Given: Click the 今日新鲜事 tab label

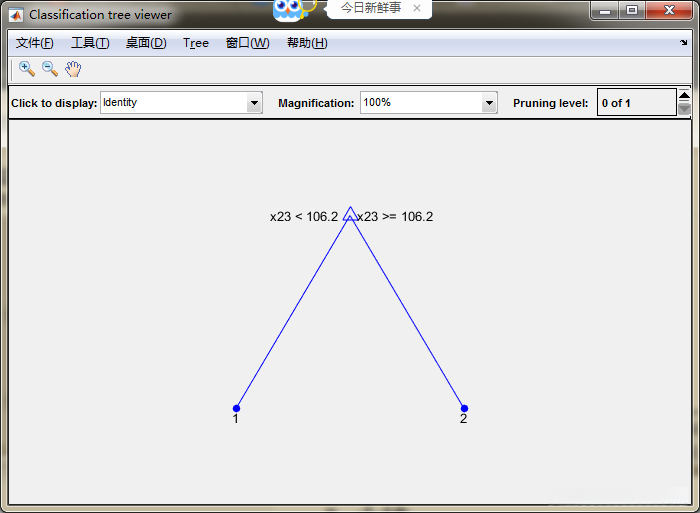Looking at the screenshot, I should click(371, 8).
